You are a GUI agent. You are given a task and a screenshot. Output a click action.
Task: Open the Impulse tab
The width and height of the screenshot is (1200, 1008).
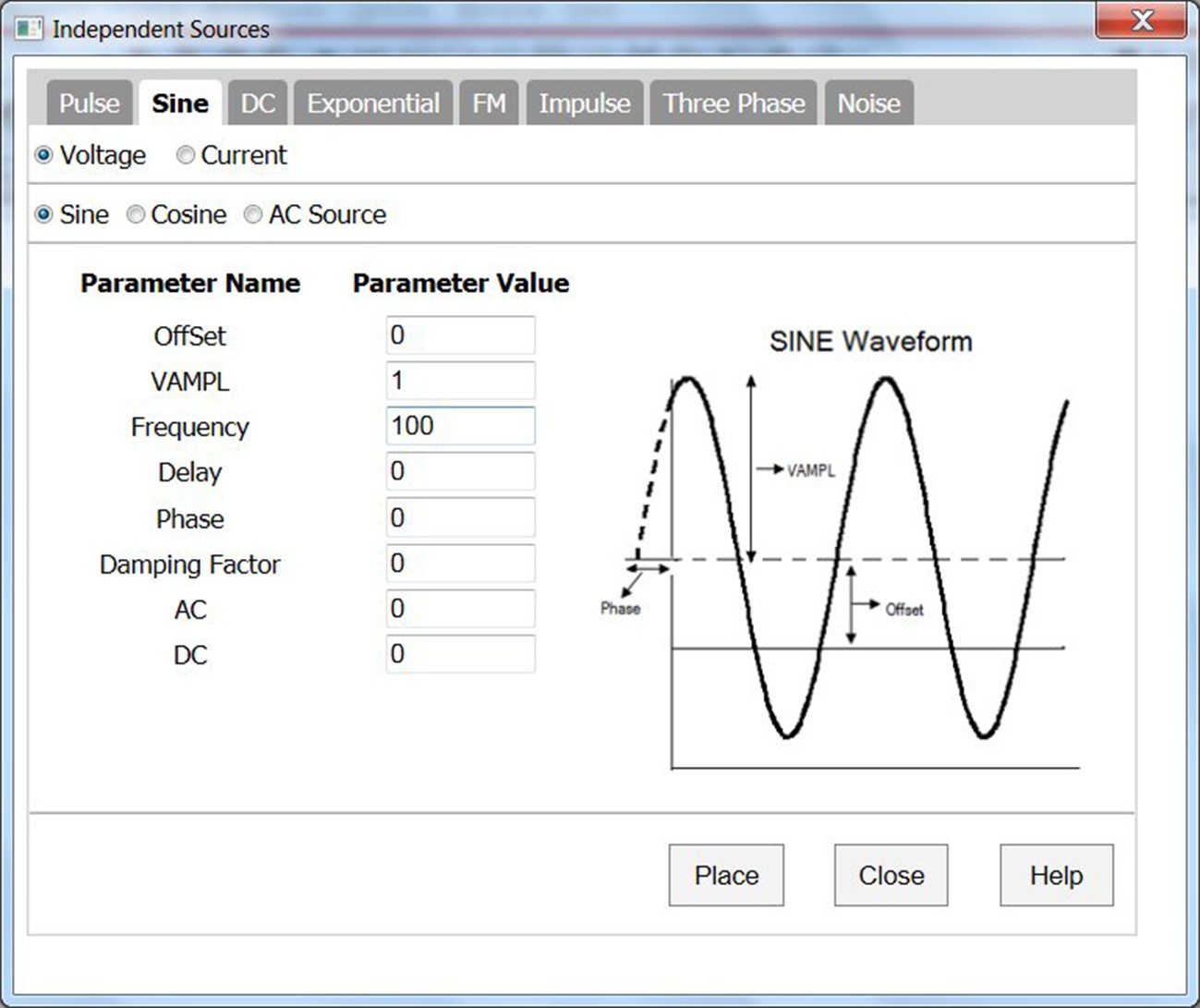[584, 103]
